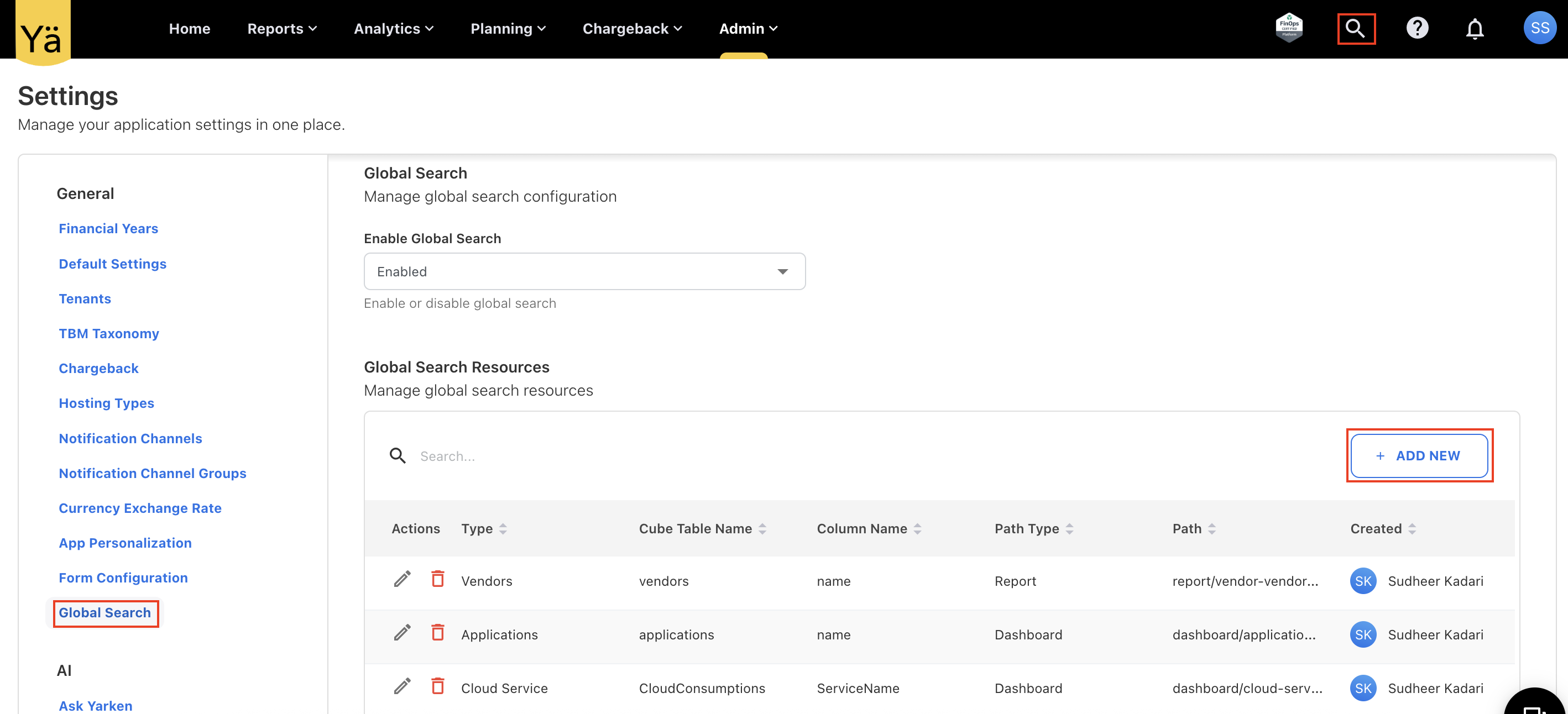Click the SK avatar beside Sudheer Kadari
Screen dimensions: 1568x714
[x=1363, y=581]
